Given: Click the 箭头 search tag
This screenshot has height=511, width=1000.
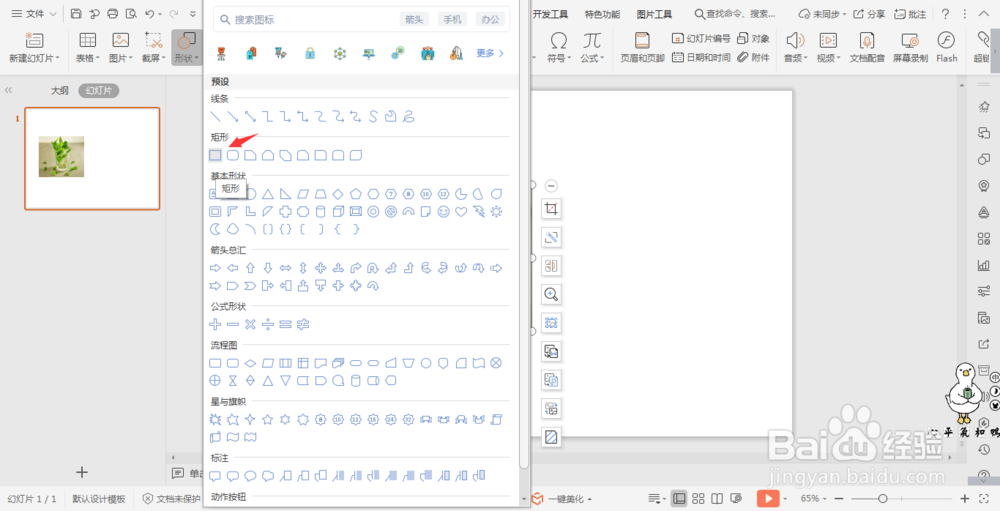Looking at the screenshot, I should [415, 20].
